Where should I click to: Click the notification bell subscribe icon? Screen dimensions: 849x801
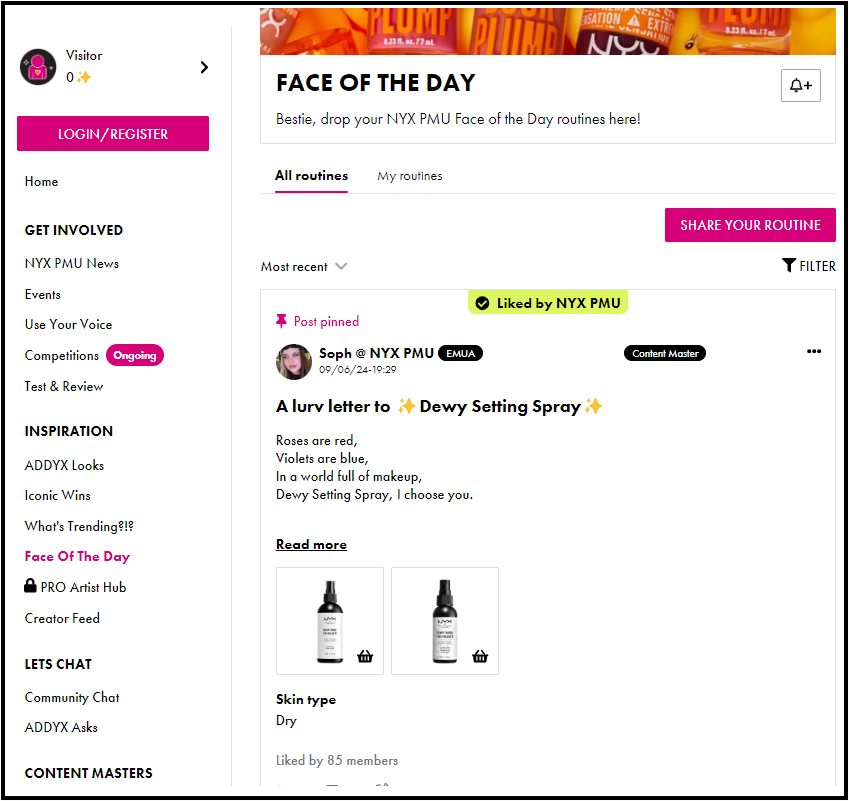(x=800, y=86)
